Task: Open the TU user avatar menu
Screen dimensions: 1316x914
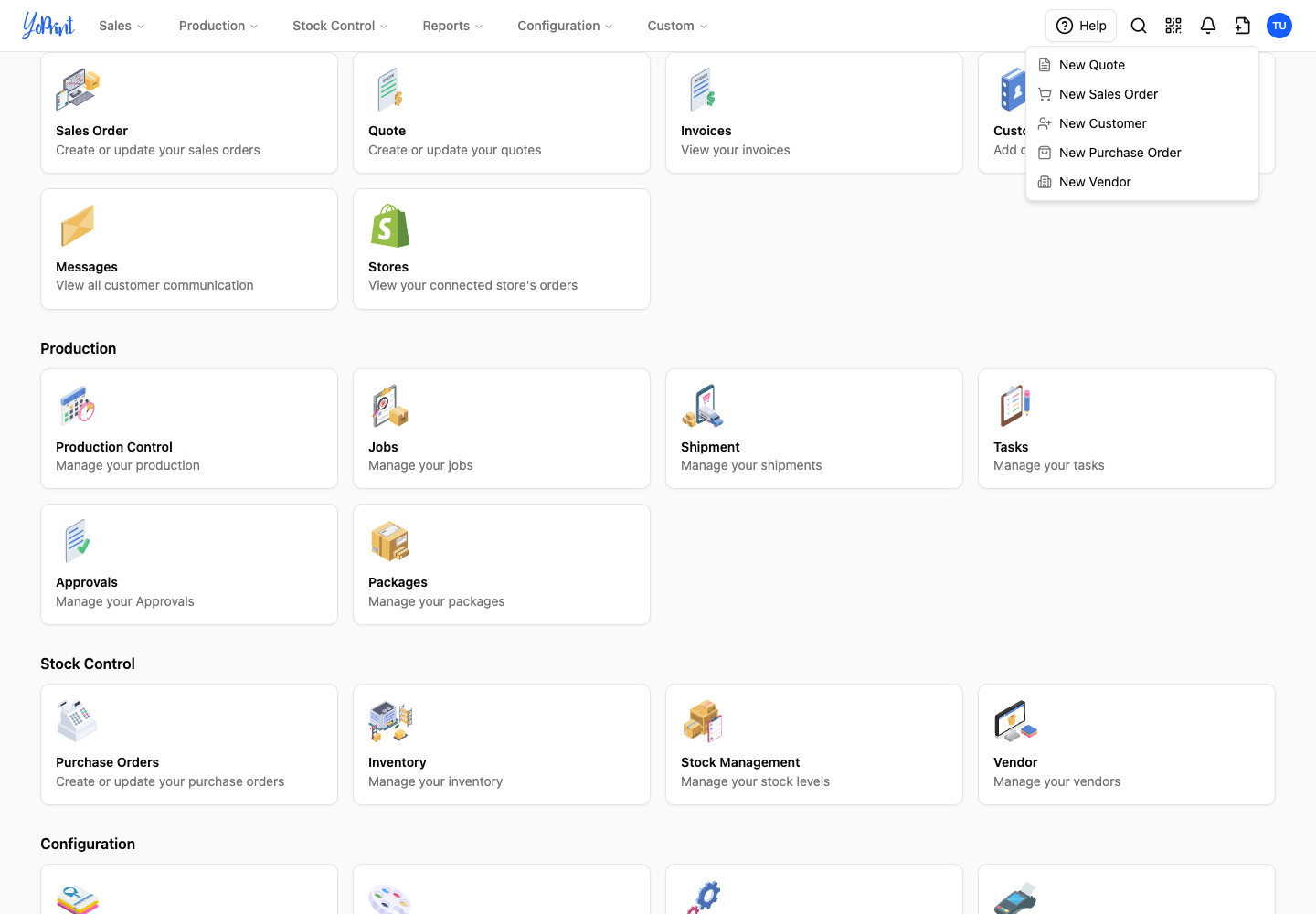Action: pos(1279,26)
